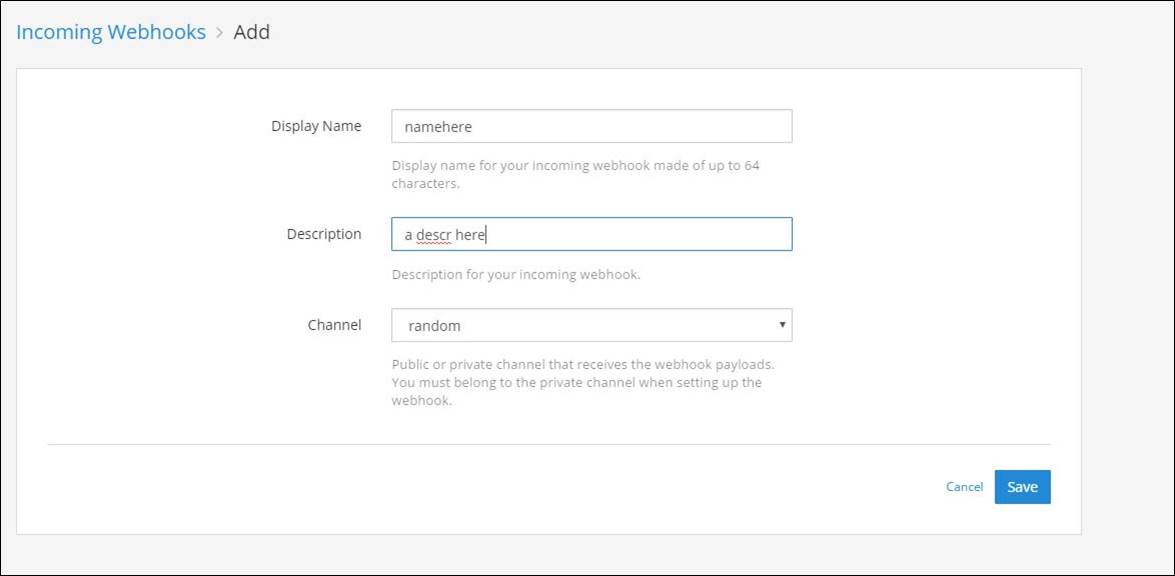Cancel adding the webhook
Image resolution: width=1175 pixels, height=576 pixels.
[x=964, y=487]
